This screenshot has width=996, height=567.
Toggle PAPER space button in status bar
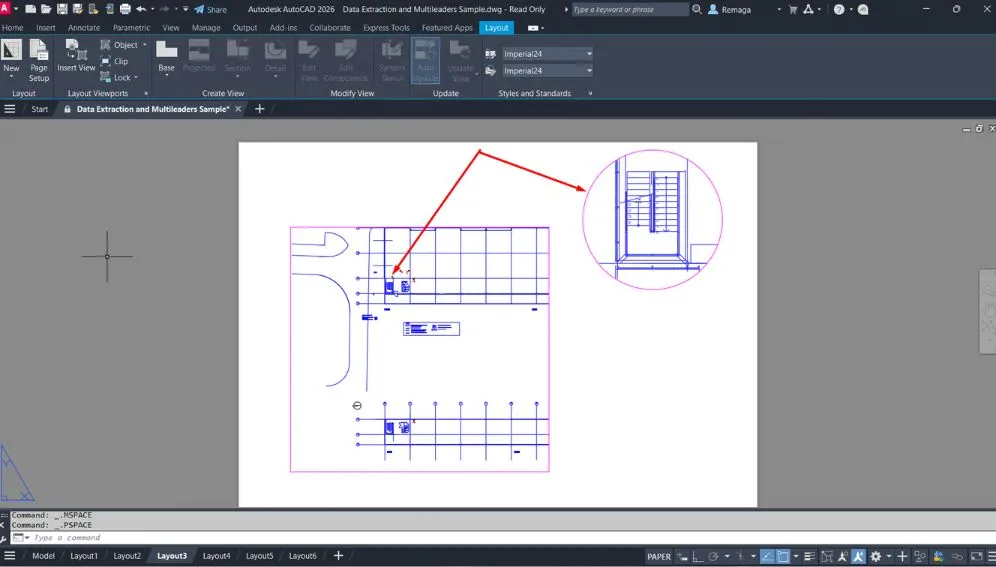coord(659,556)
